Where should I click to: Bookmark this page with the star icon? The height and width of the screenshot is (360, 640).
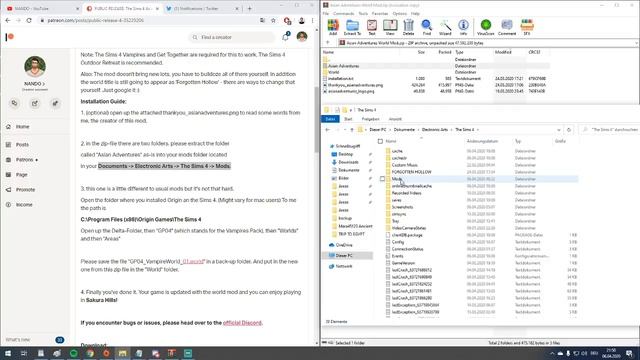click(x=273, y=20)
